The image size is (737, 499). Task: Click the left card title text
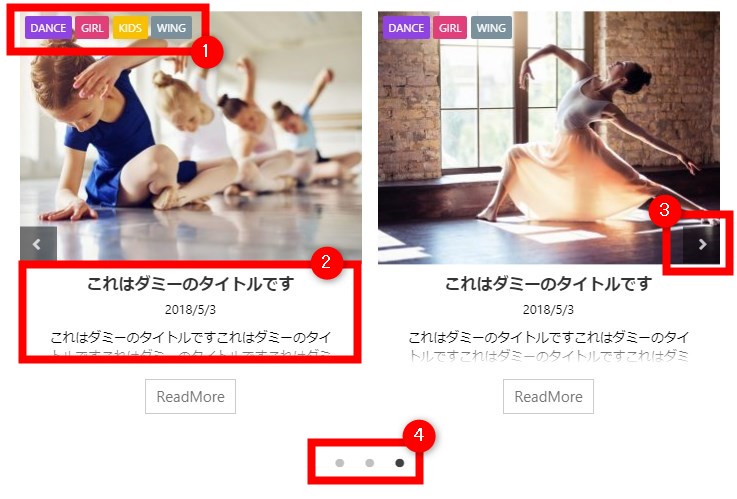[x=190, y=284]
